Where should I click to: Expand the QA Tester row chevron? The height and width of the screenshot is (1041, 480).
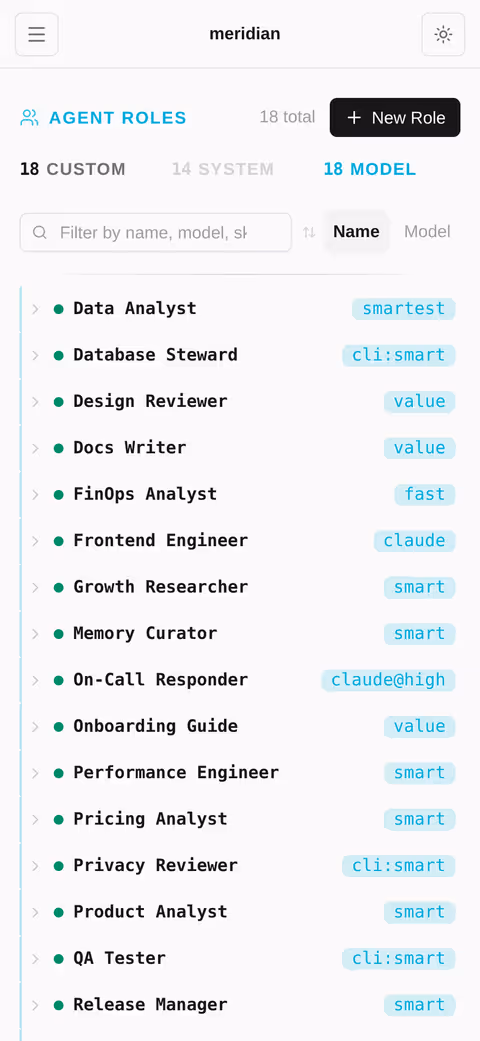(x=36, y=959)
